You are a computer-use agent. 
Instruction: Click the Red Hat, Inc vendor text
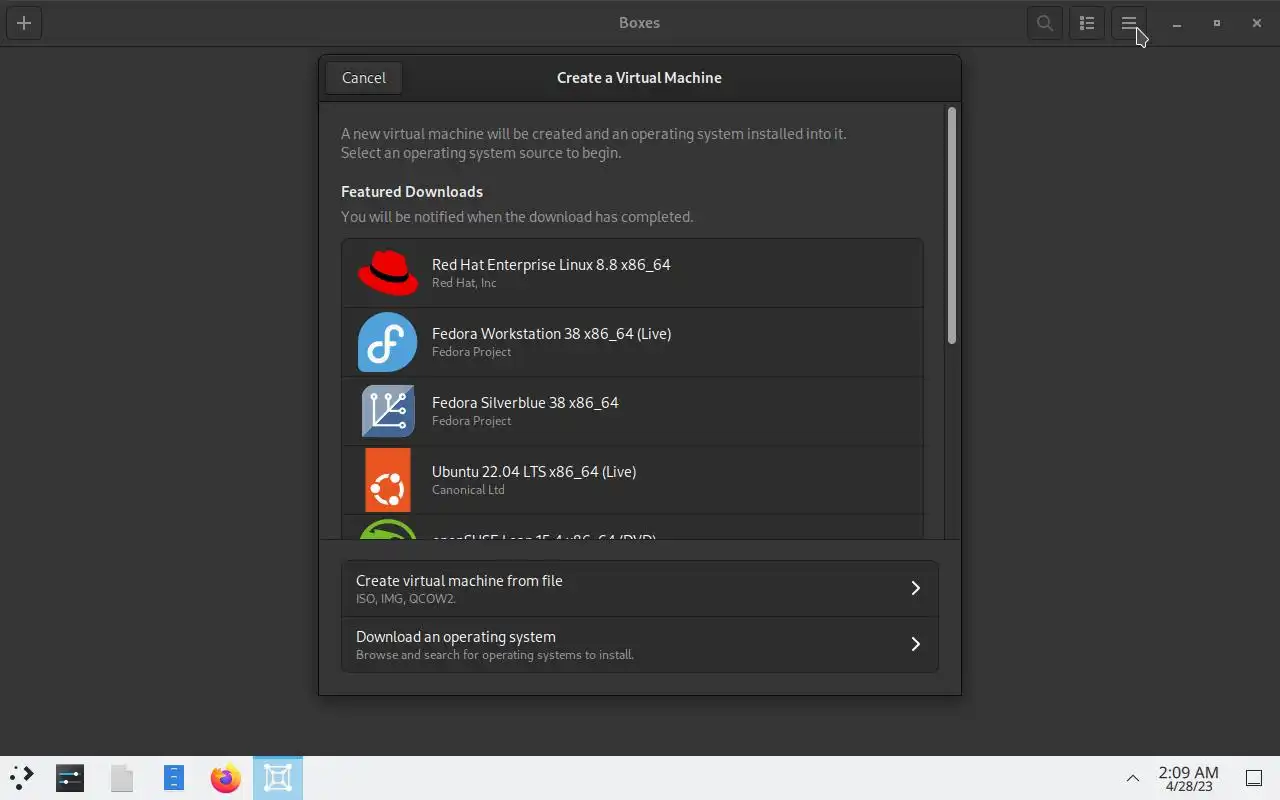click(464, 283)
